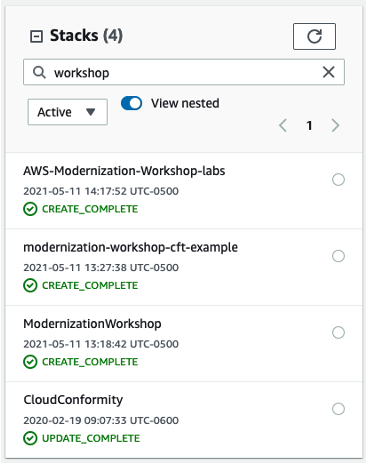Select modernization-workshop-cft-example radio button
This screenshot has height=463, width=367.
click(338, 256)
